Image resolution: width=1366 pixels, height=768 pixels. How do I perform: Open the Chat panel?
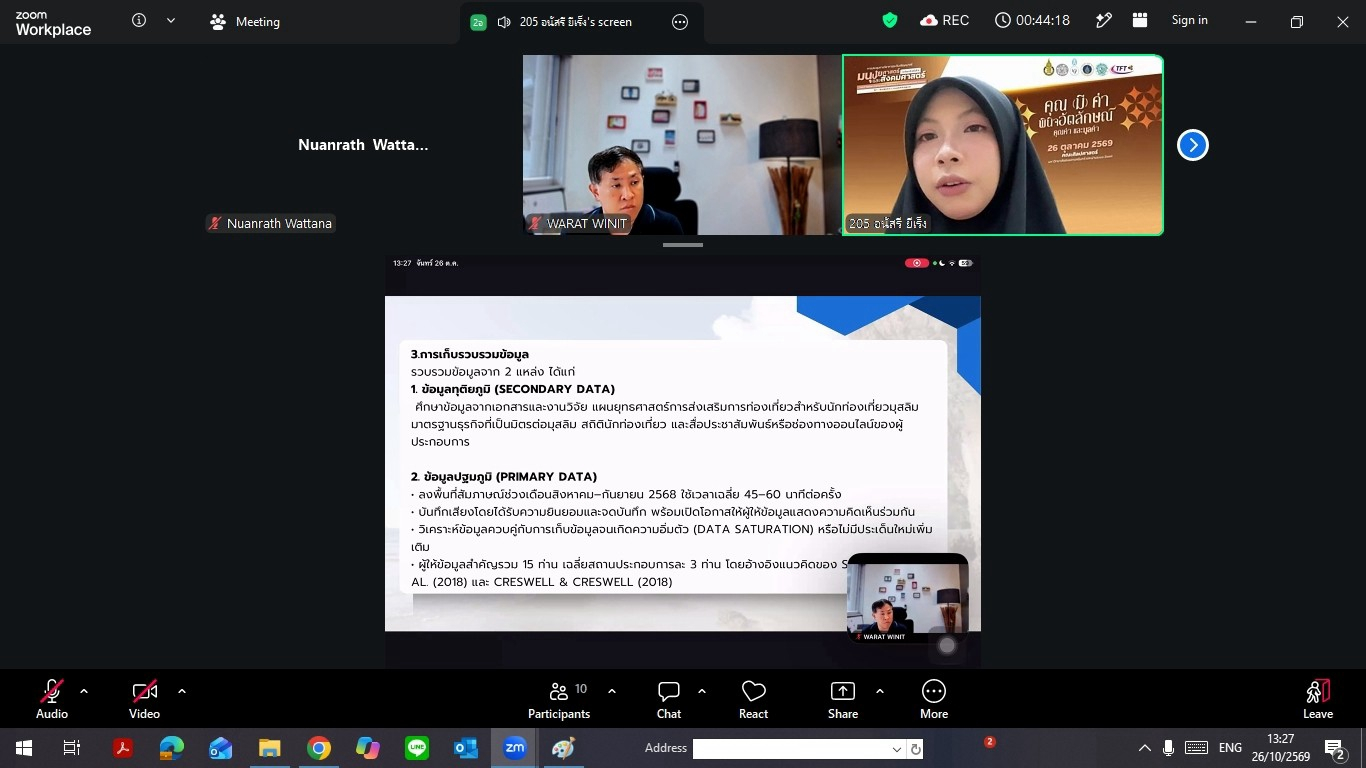669,699
